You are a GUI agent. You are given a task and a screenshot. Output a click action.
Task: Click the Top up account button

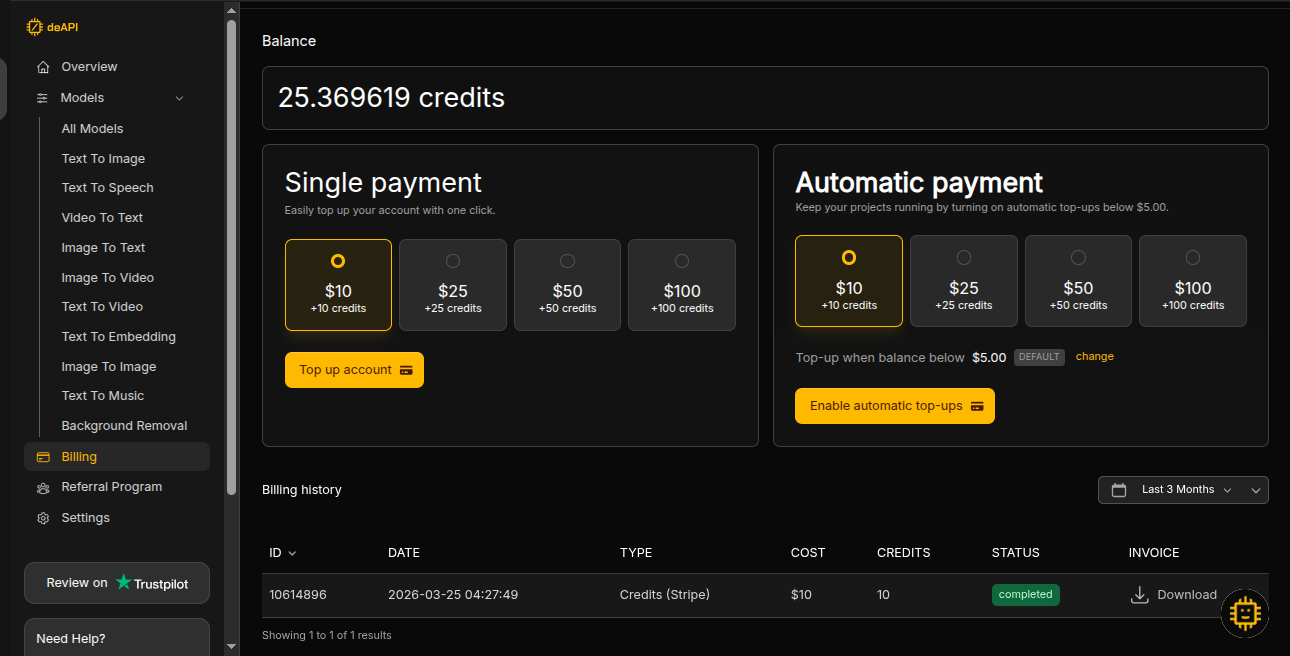(354, 370)
